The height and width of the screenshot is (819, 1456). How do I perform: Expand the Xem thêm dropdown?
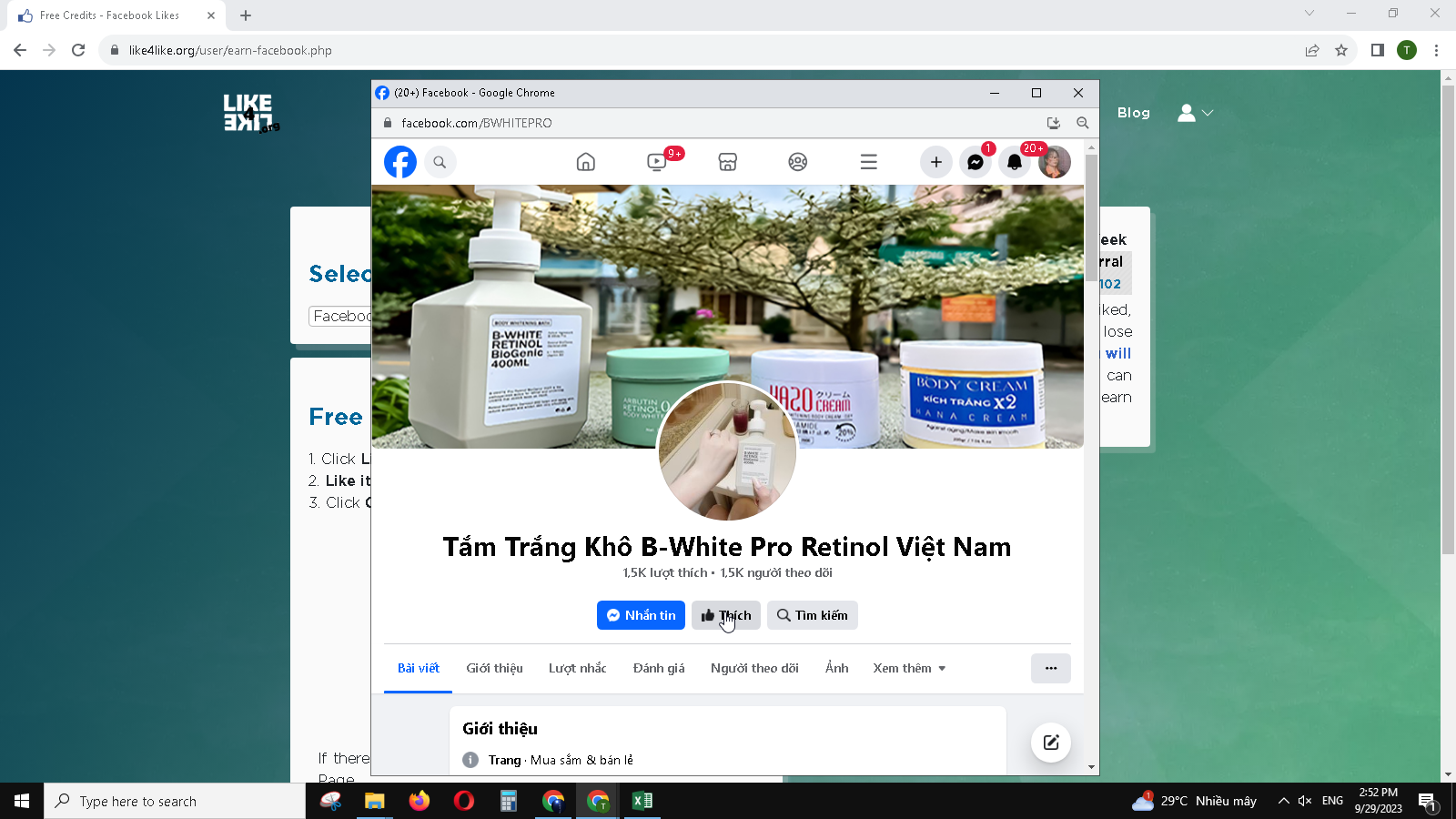pos(910,668)
